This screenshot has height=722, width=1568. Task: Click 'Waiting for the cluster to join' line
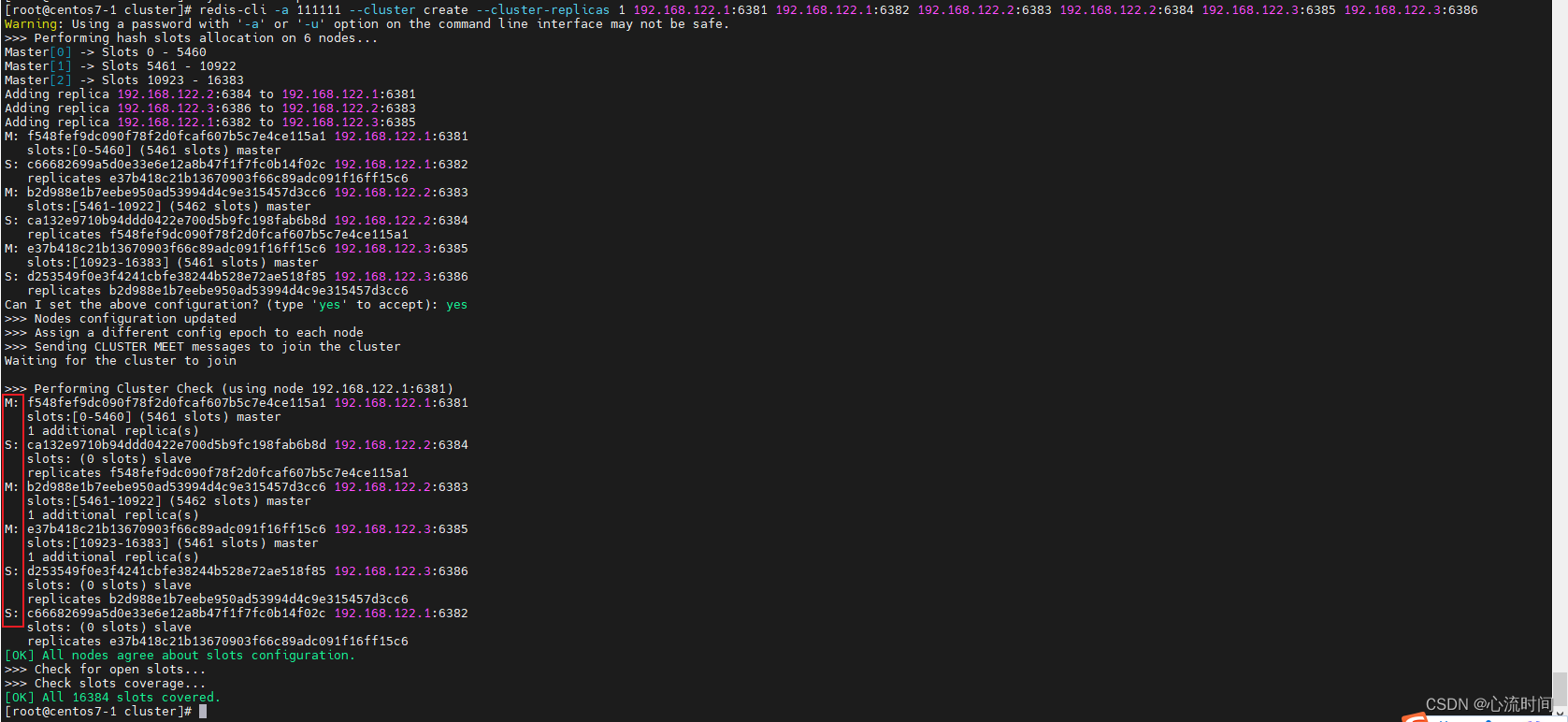(121, 360)
